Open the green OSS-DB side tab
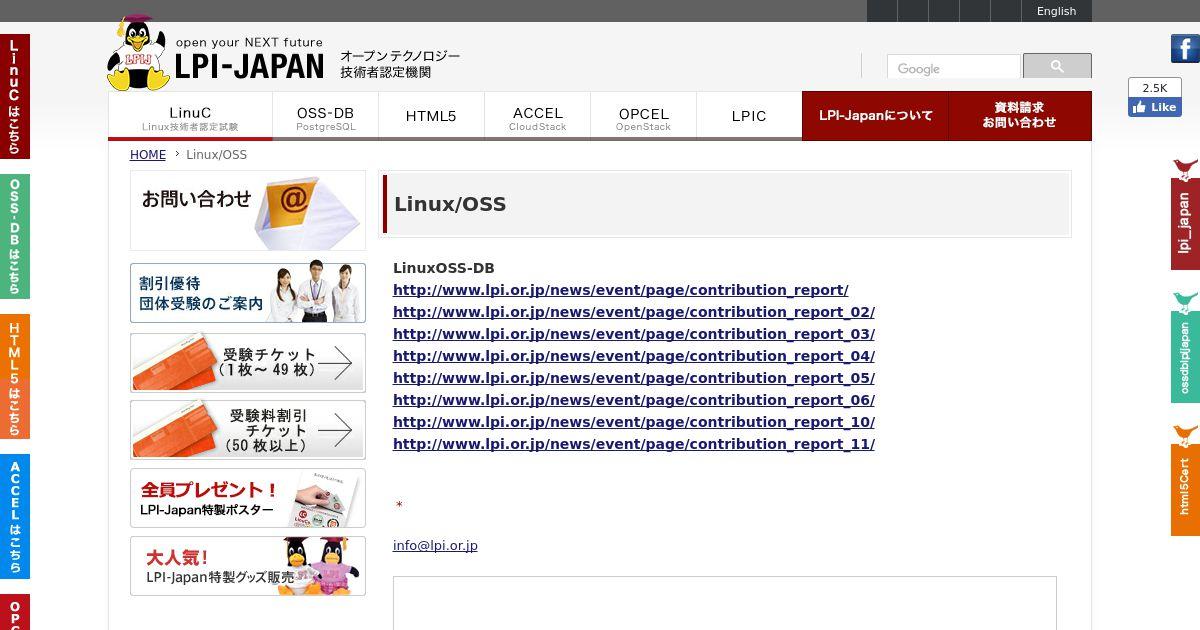The height and width of the screenshot is (630, 1200). tap(14, 236)
